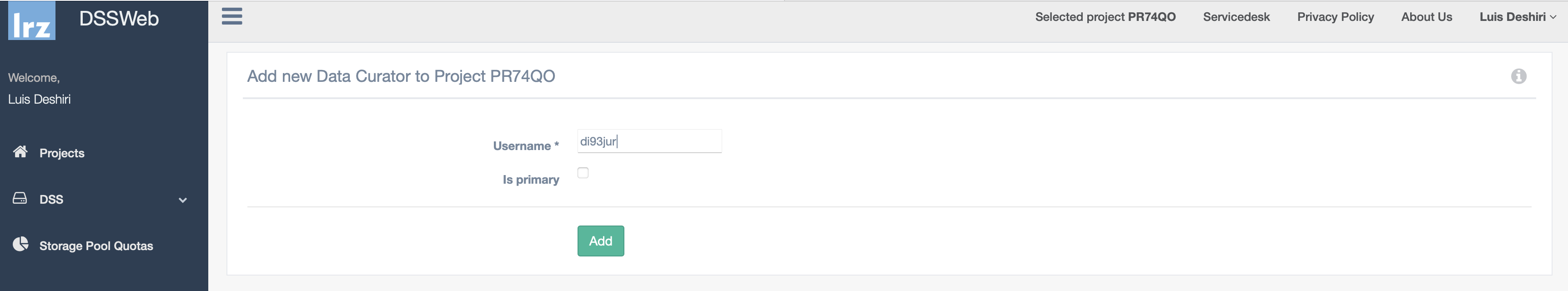Focus the Username input field
This screenshot has width=1568, height=291.
point(649,141)
